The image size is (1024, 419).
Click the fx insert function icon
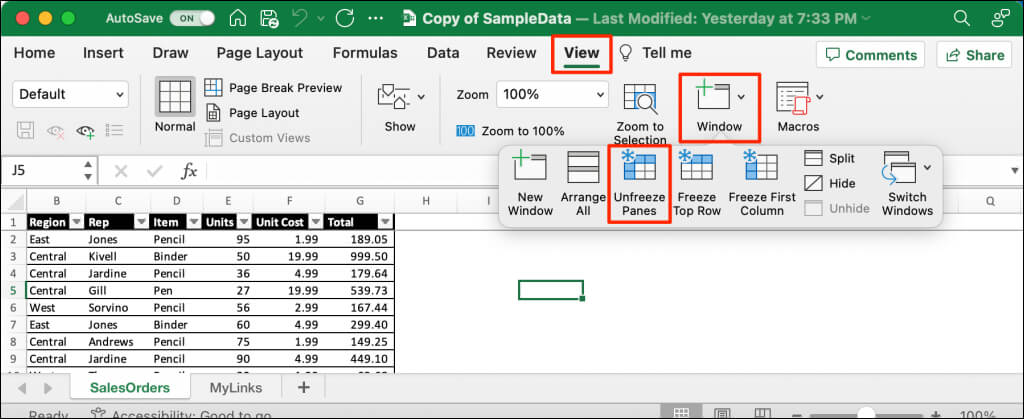click(189, 171)
